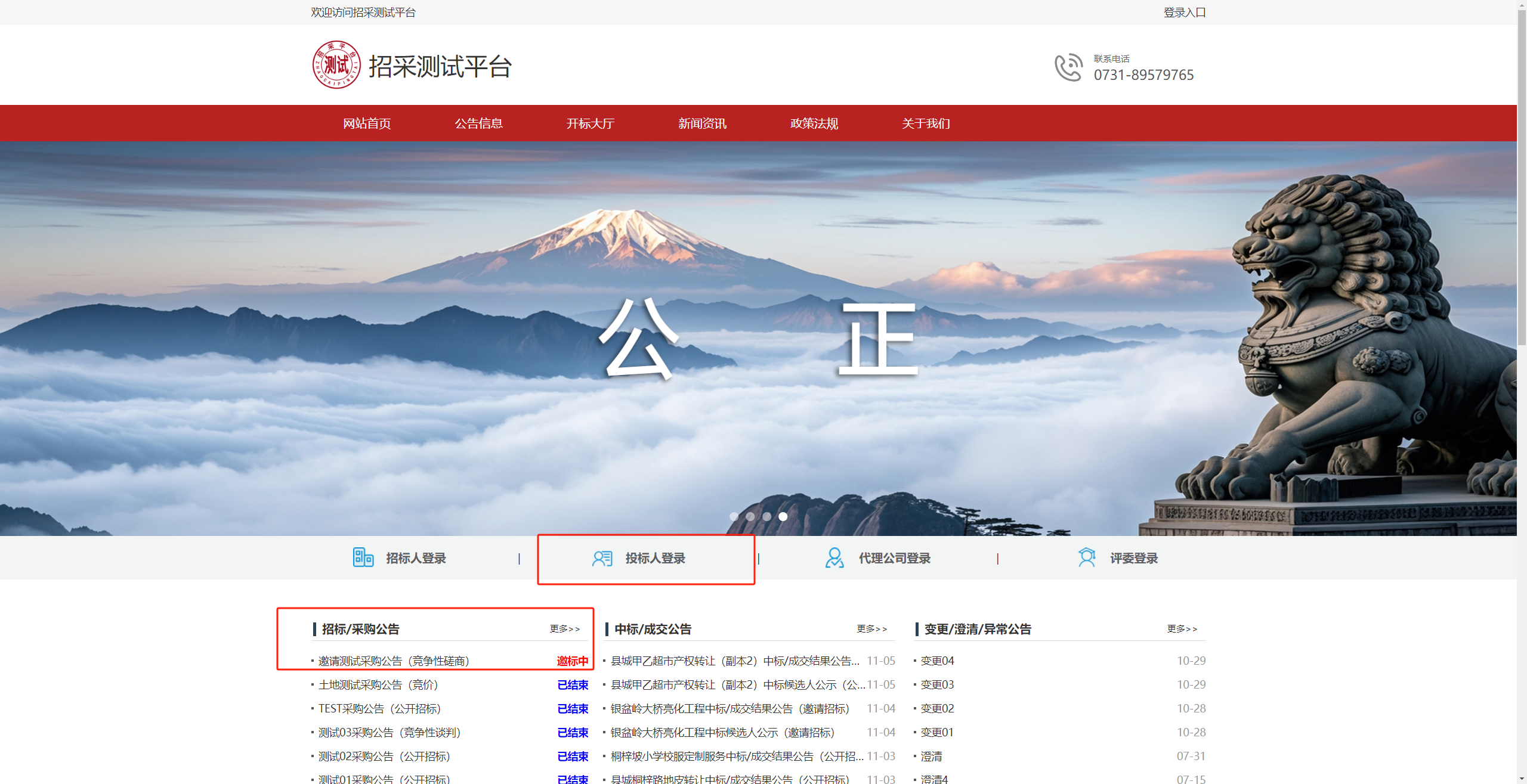Click the phone handset icon

coord(1068,67)
